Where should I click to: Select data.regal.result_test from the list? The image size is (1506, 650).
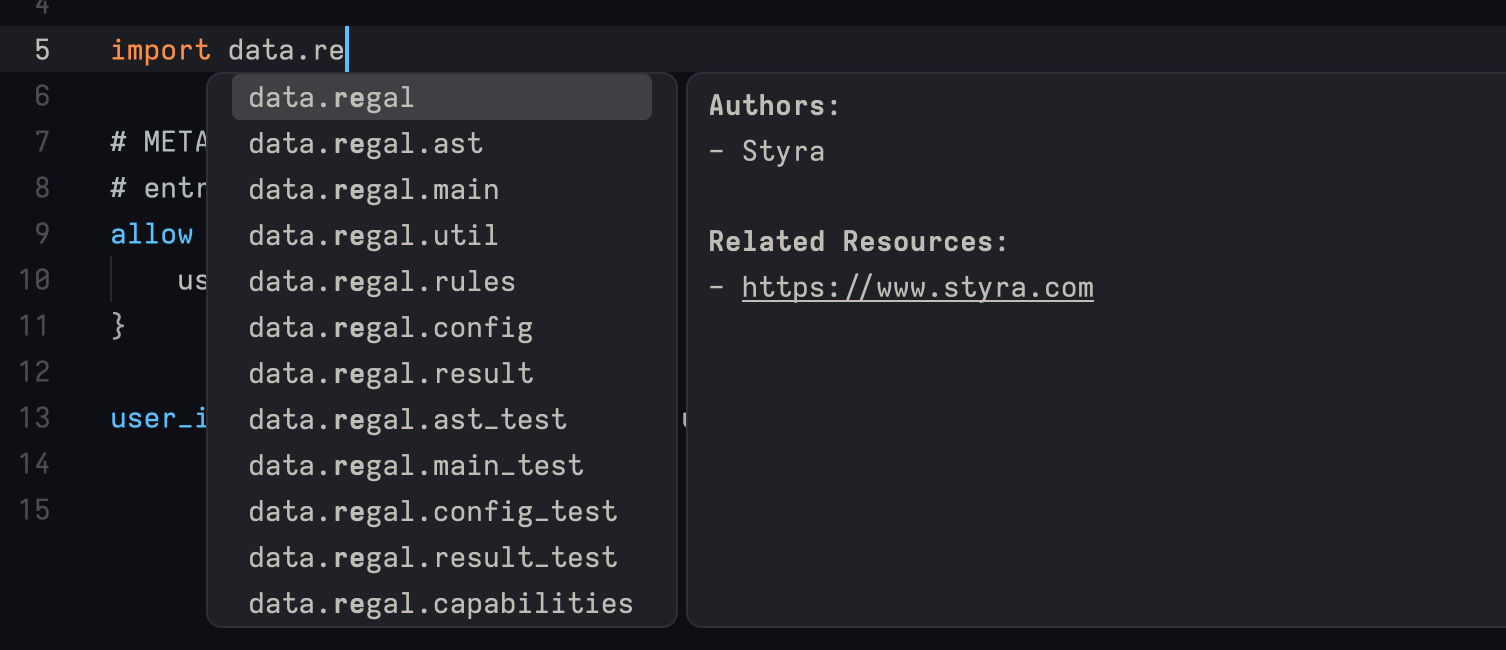(431, 557)
